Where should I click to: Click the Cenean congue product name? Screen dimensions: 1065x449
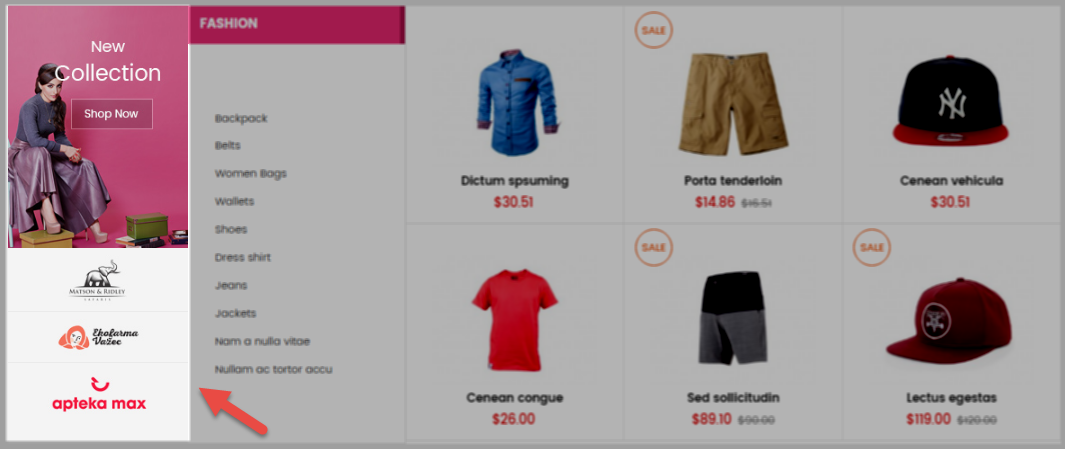coord(515,397)
